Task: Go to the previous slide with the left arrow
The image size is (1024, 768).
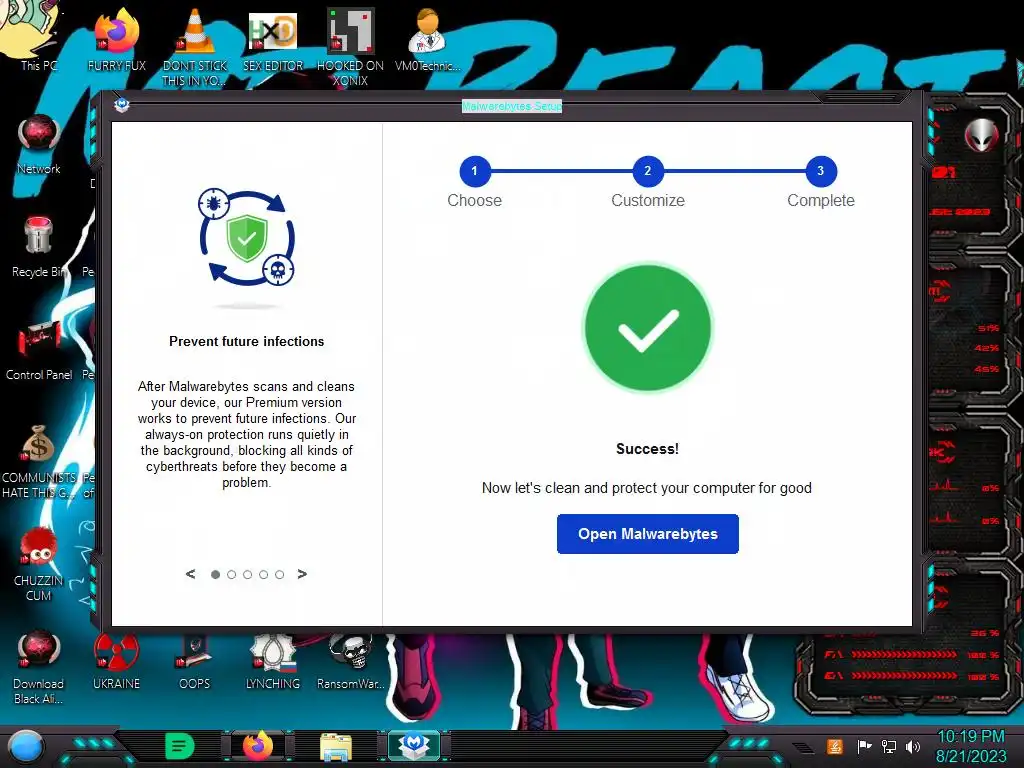Action: point(190,574)
